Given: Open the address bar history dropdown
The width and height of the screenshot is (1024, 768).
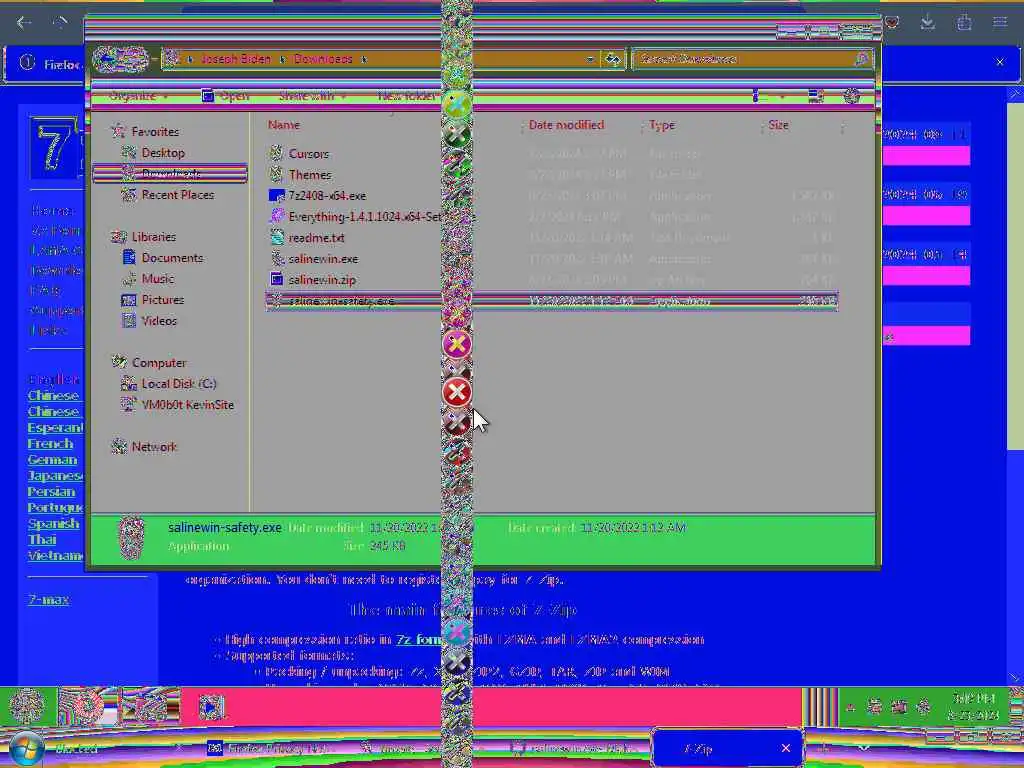Looking at the screenshot, I should [x=590, y=59].
